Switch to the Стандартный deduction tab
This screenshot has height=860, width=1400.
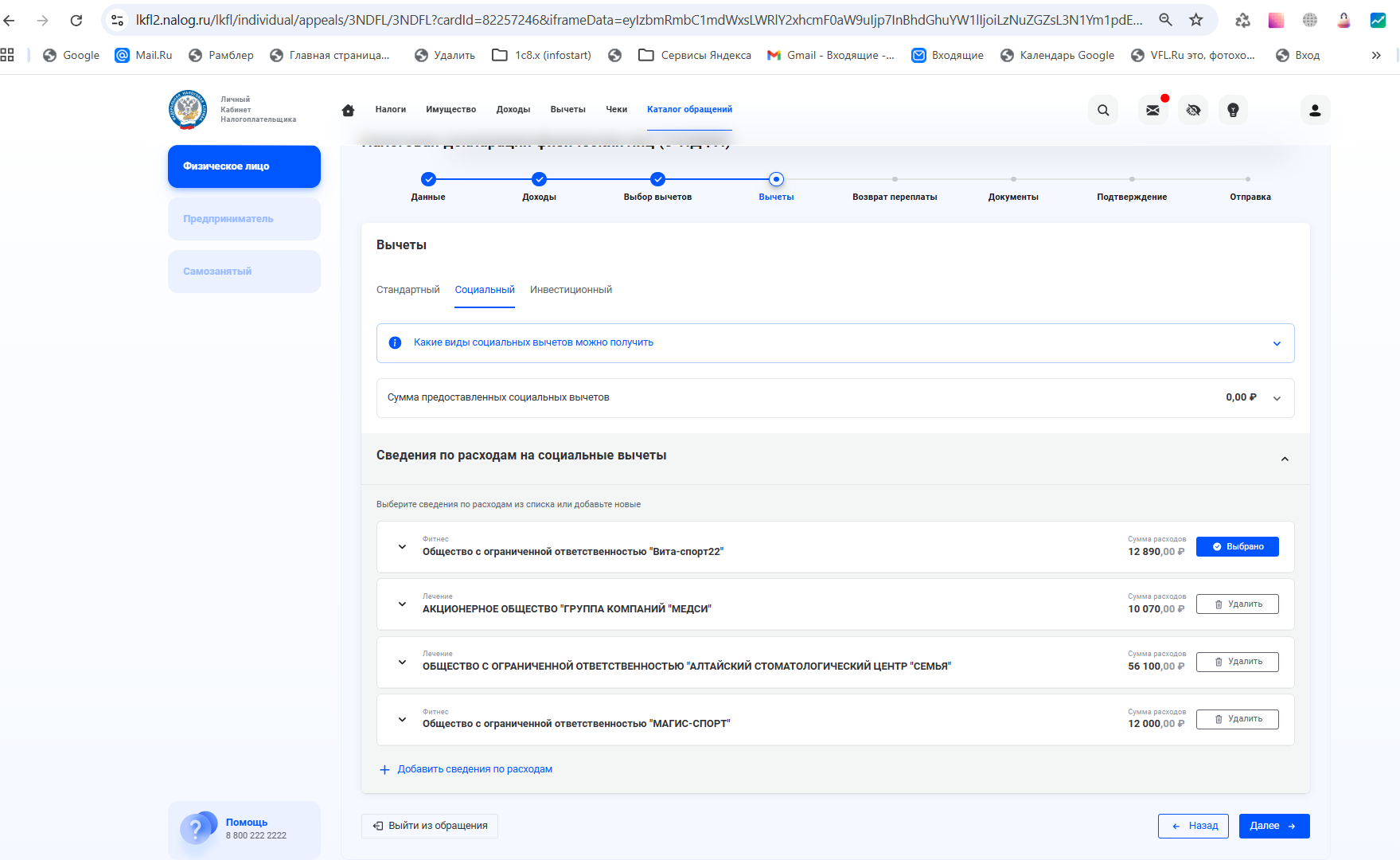click(408, 290)
